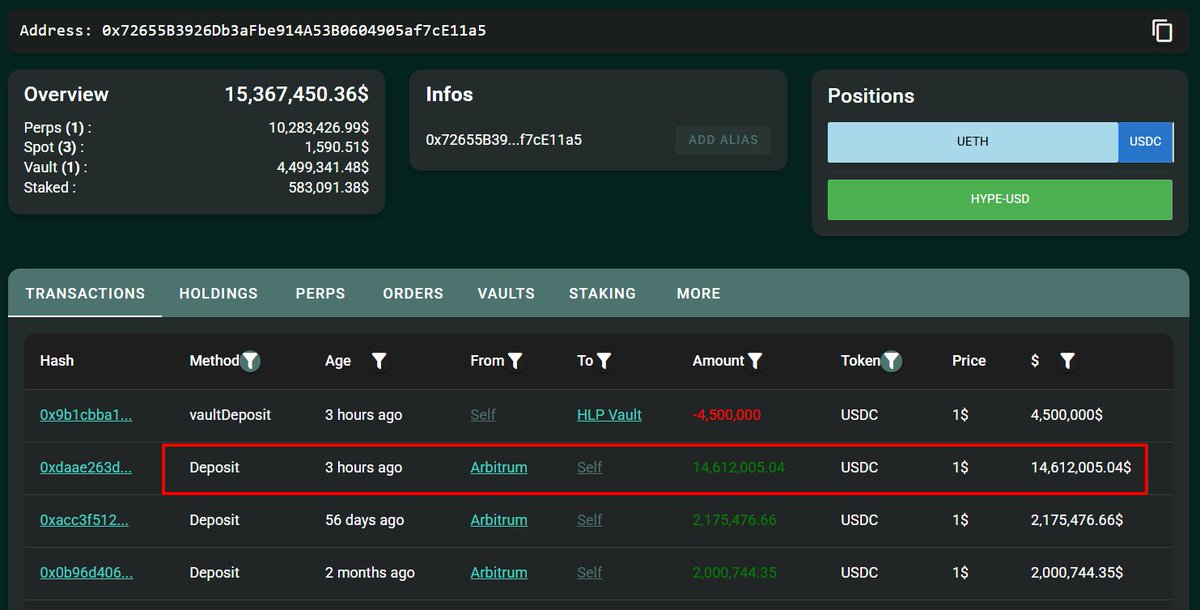
Task: Click the 14,612,005.04 green amount cell
Action: (739, 467)
